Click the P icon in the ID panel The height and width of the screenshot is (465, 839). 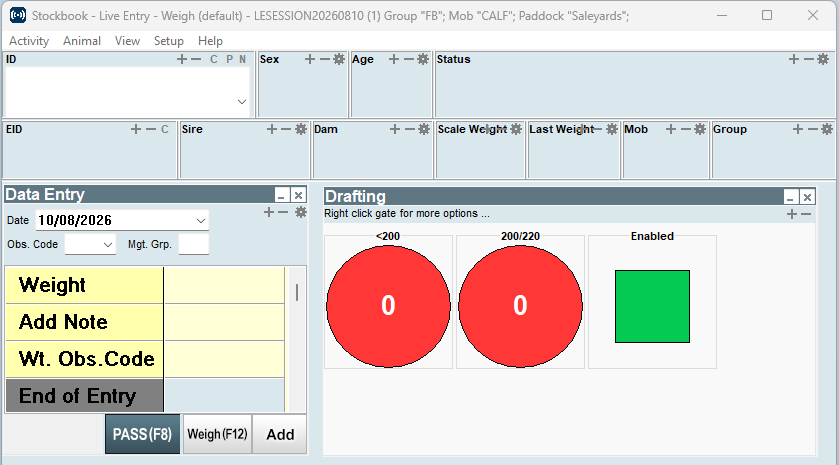click(x=230, y=59)
